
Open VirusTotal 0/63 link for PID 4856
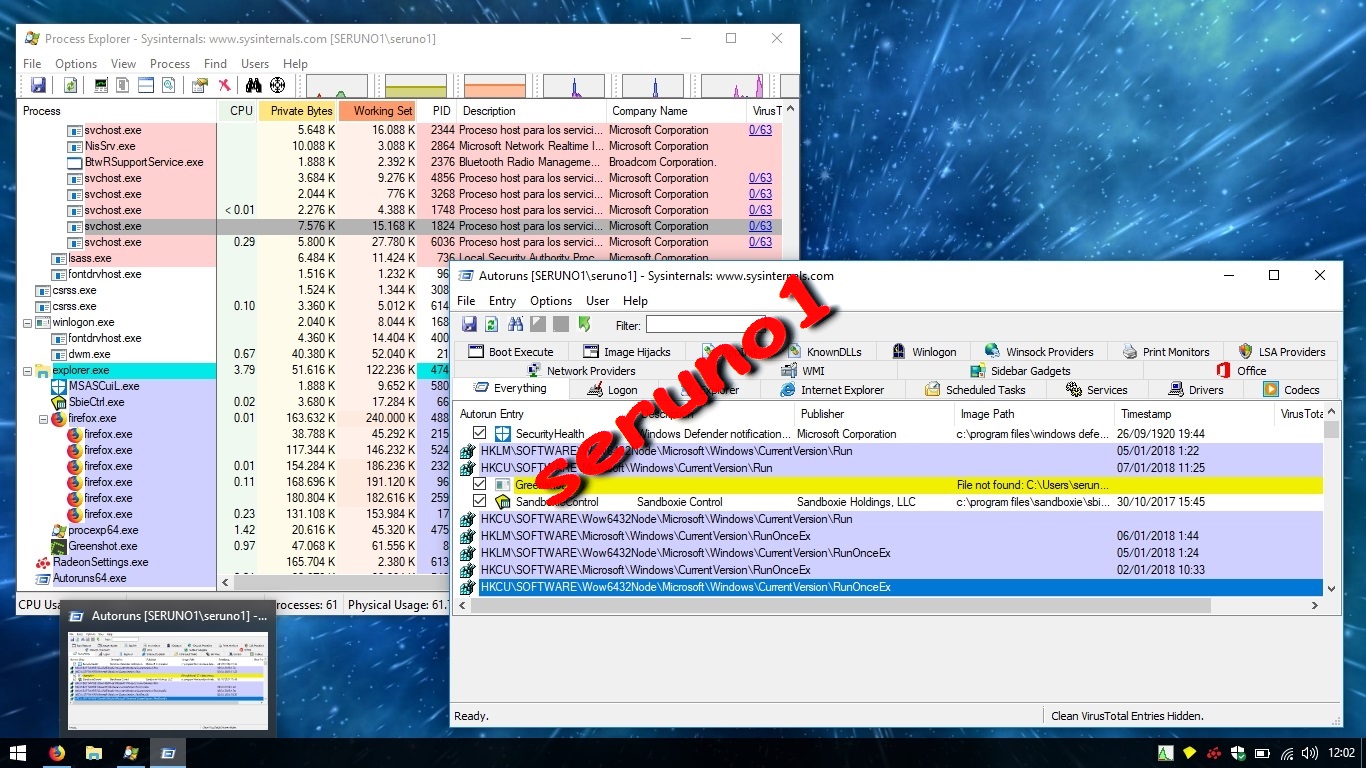click(x=760, y=178)
